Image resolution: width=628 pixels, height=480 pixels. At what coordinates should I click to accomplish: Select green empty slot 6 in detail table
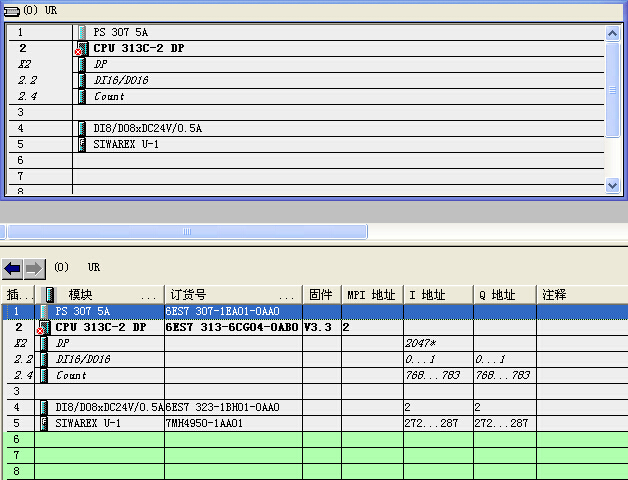(317, 440)
